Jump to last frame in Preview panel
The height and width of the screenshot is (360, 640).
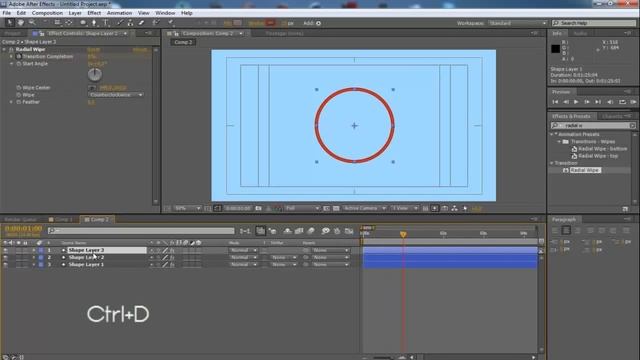click(x=598, y=102)
